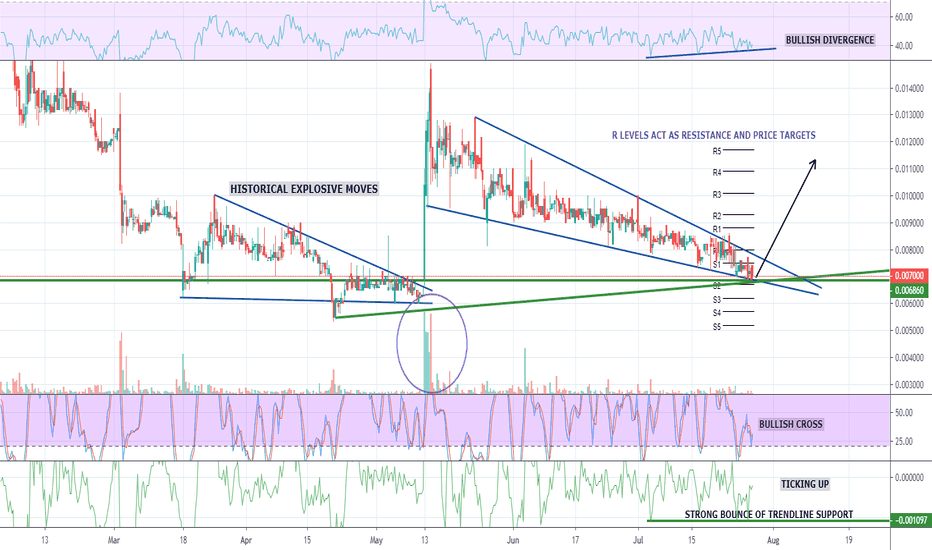The height and width of the screenshot is (550, 932).
Task: Click the R4 pivot level label
Action: click(717, 172)
